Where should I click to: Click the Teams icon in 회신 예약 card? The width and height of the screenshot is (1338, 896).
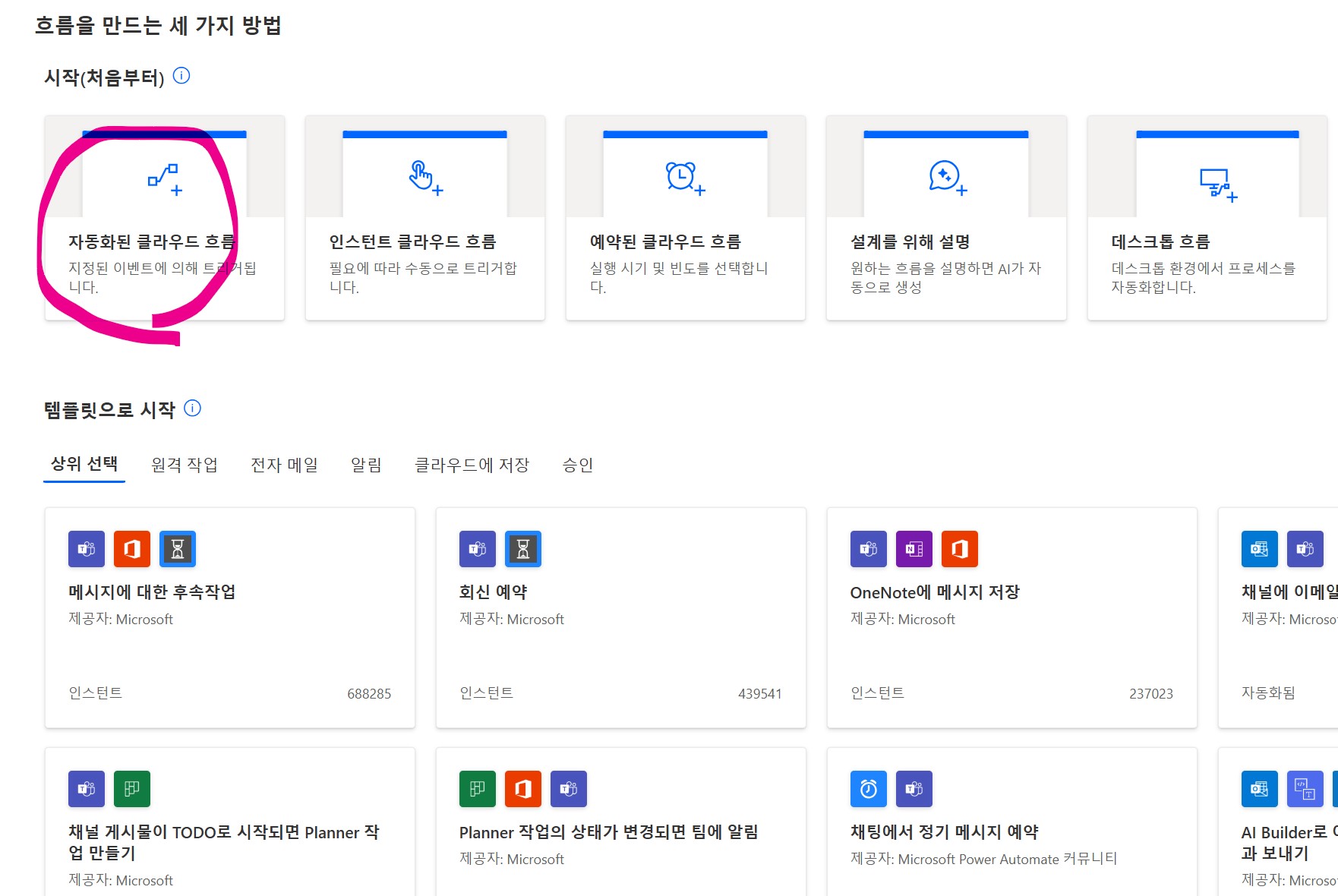478,549
